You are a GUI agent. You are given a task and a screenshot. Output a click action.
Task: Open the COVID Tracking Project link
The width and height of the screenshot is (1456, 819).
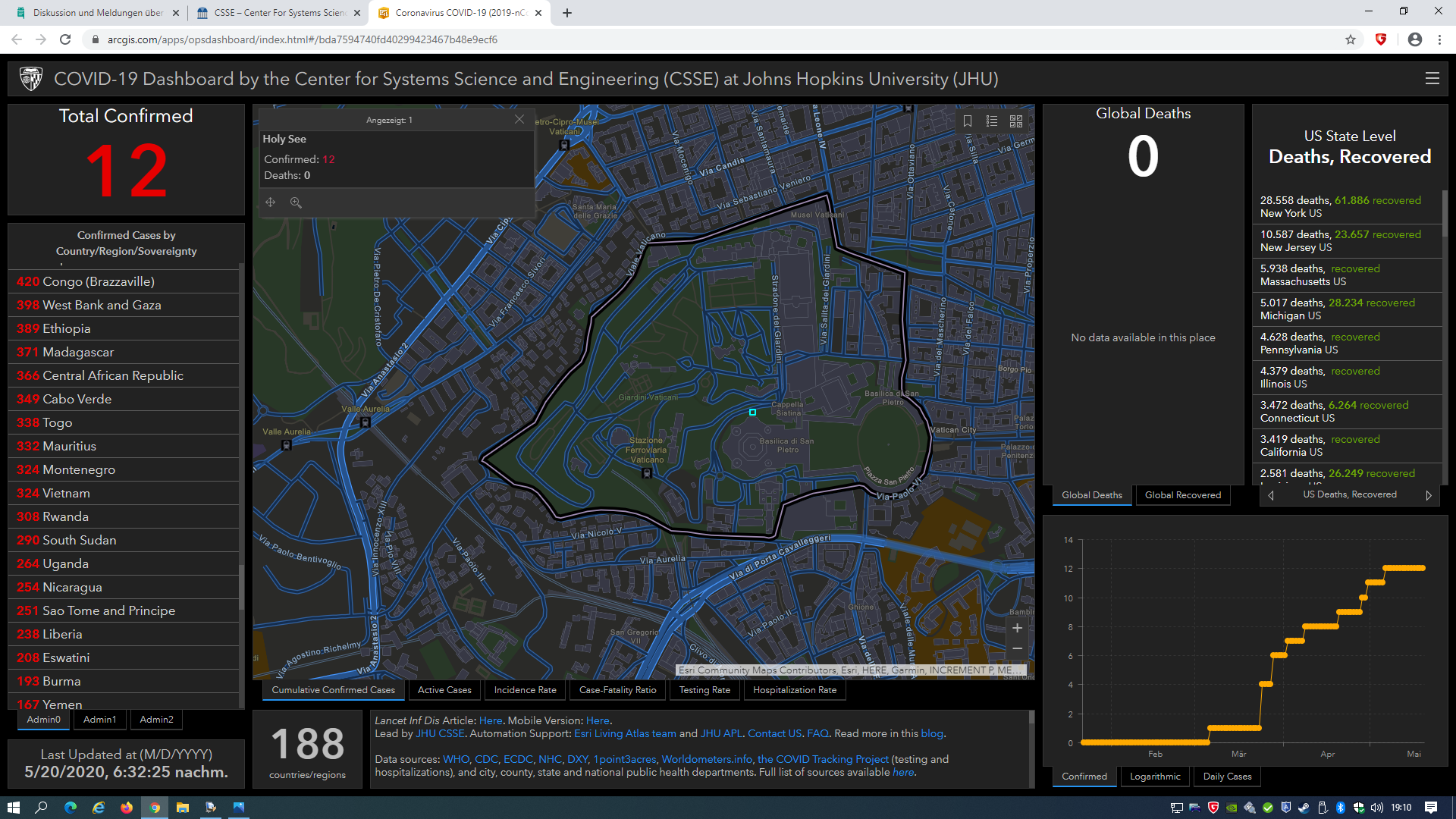(x=823, y=759)
